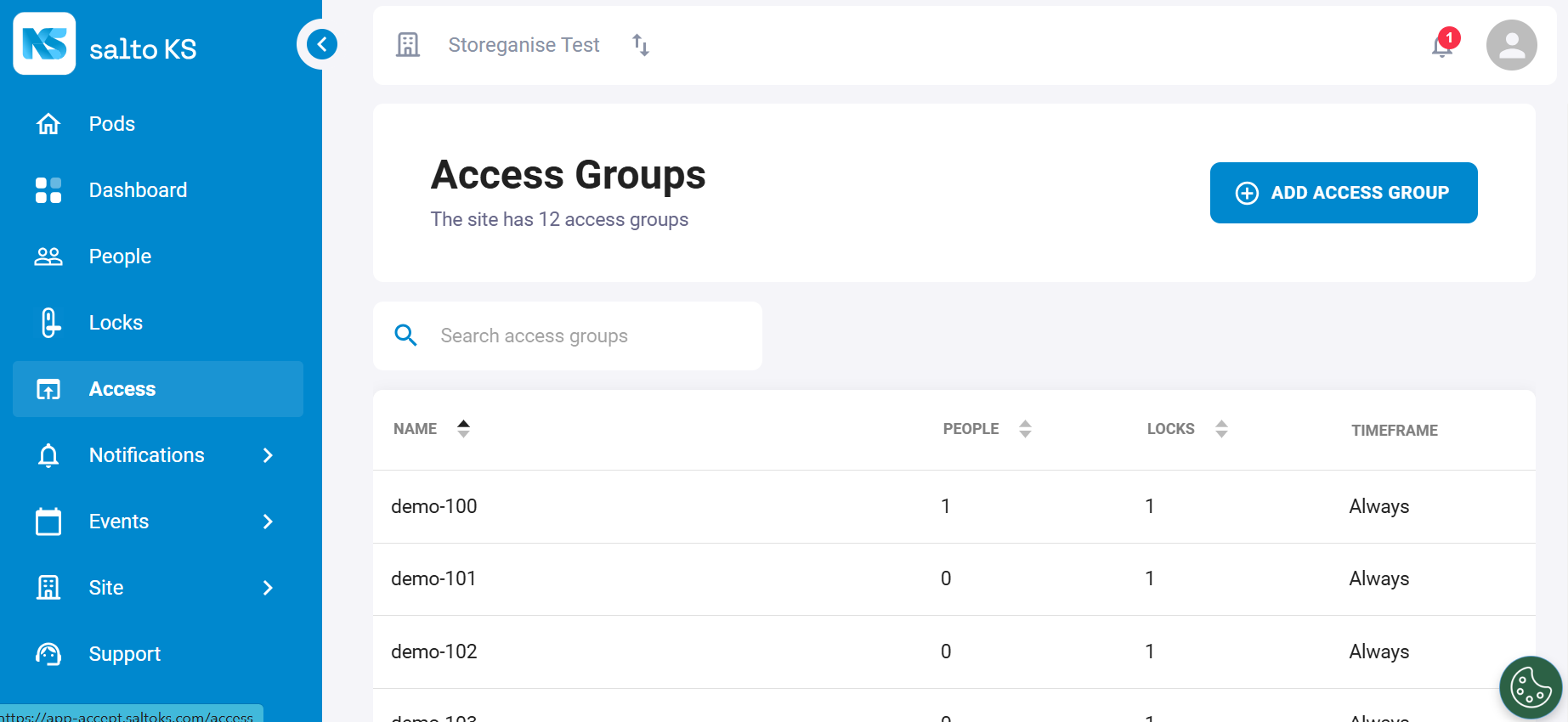Click the cookie settings icon
Viewport: 1568px width, 722px height.
(1531, 687)
